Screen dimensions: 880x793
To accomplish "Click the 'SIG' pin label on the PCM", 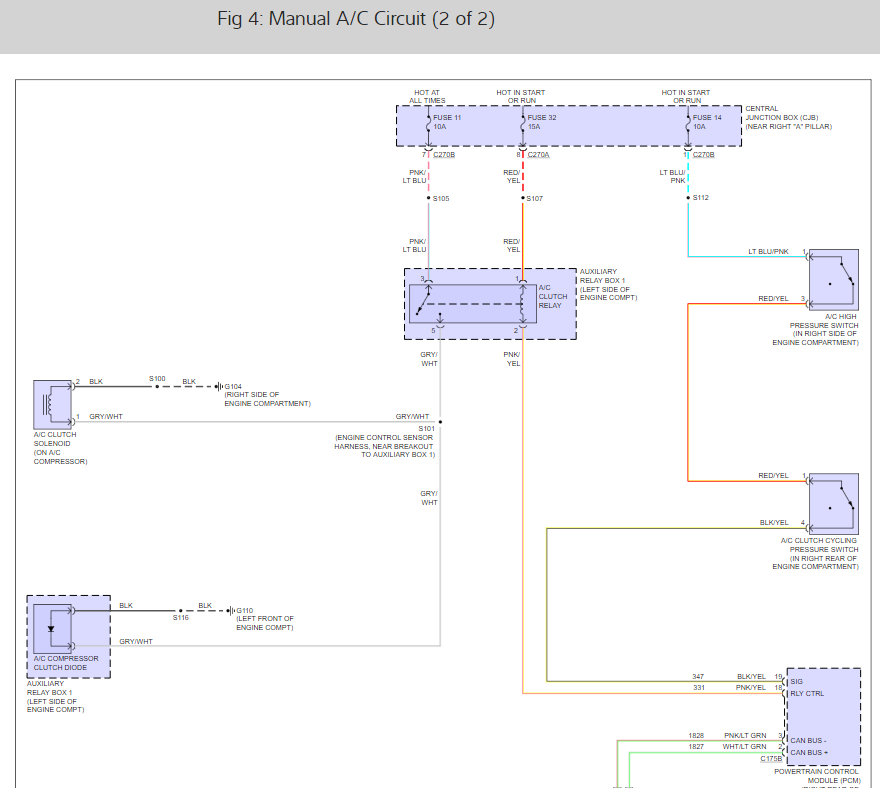I will [x=796, y=681].
